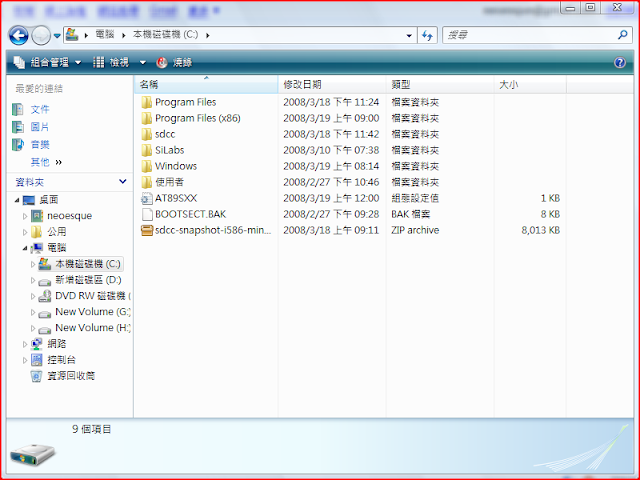Collapse the 桌面 tree node triangle
The width and height of the screenshot is (640, 480).
(17, 200)
